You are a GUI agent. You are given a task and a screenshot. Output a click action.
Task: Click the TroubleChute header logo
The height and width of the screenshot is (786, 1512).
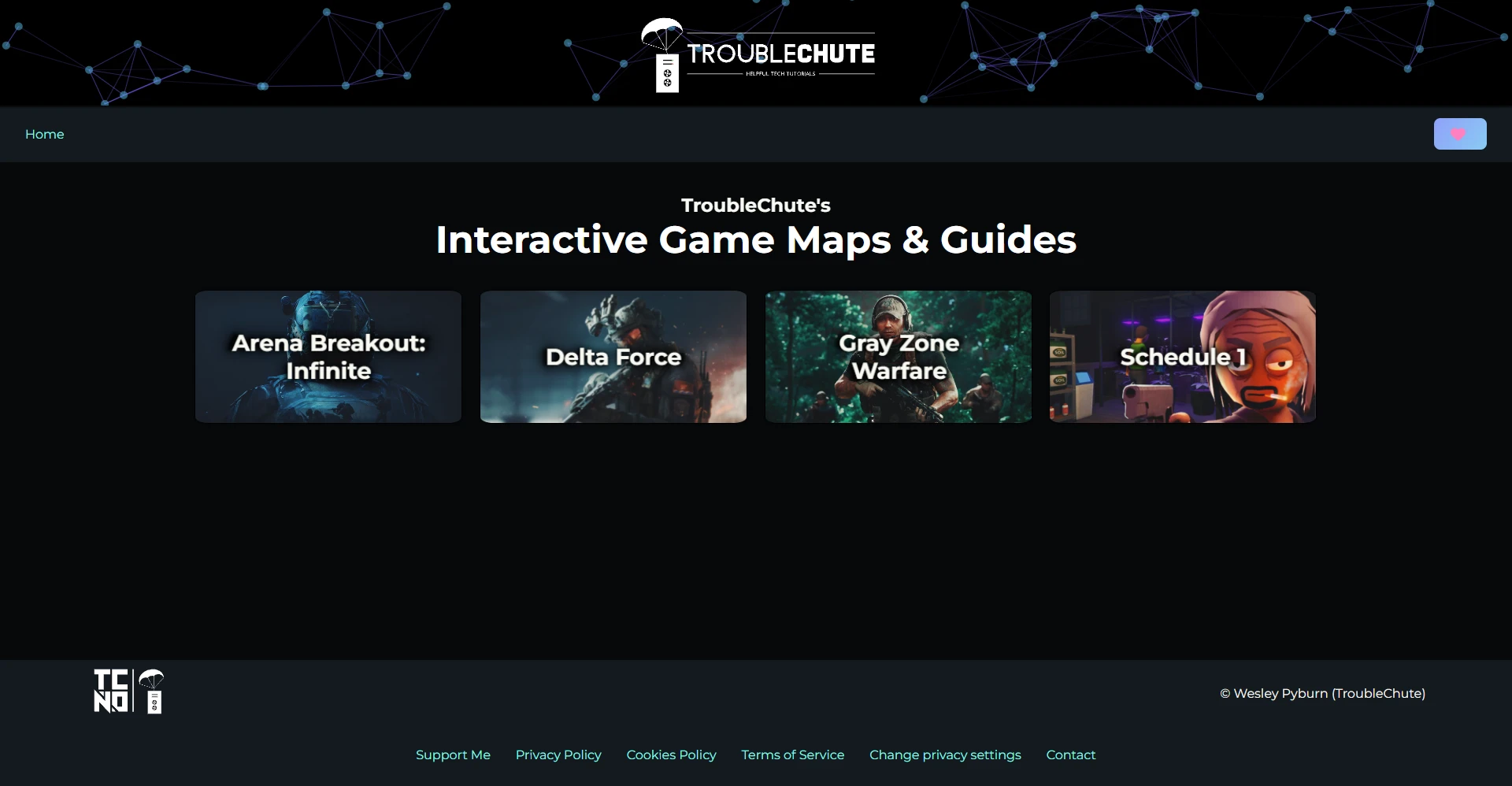(758, 55)
